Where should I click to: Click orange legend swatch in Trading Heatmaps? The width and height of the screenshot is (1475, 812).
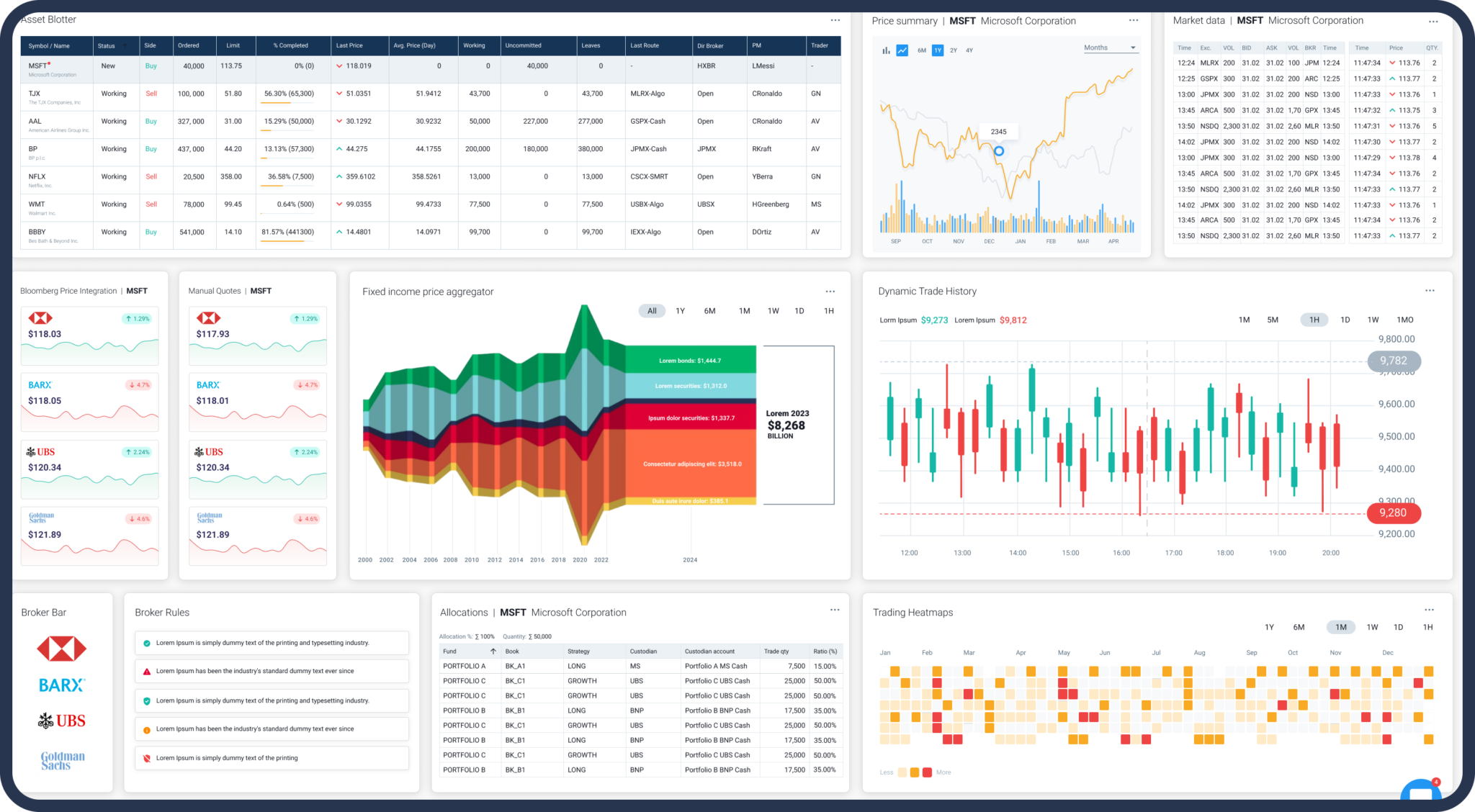pos(915,772)
